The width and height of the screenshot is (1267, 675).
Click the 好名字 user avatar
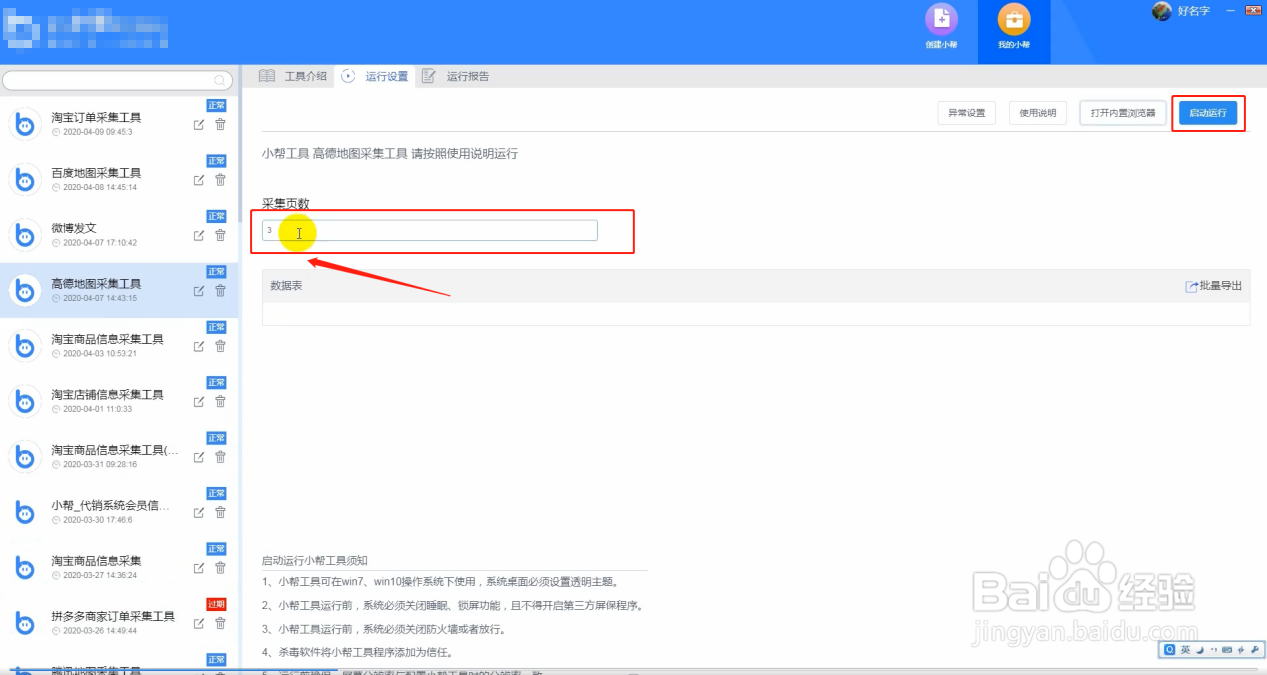[1161, 11]
